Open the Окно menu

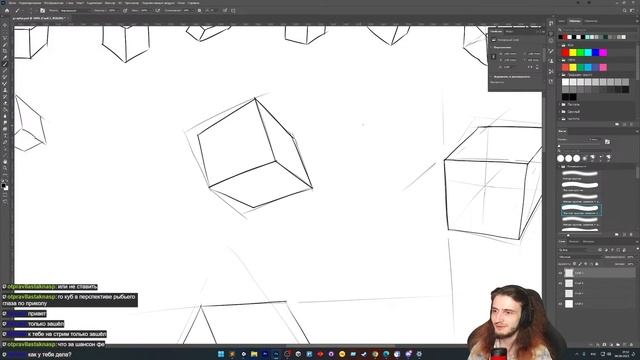[x=181, y=2]
